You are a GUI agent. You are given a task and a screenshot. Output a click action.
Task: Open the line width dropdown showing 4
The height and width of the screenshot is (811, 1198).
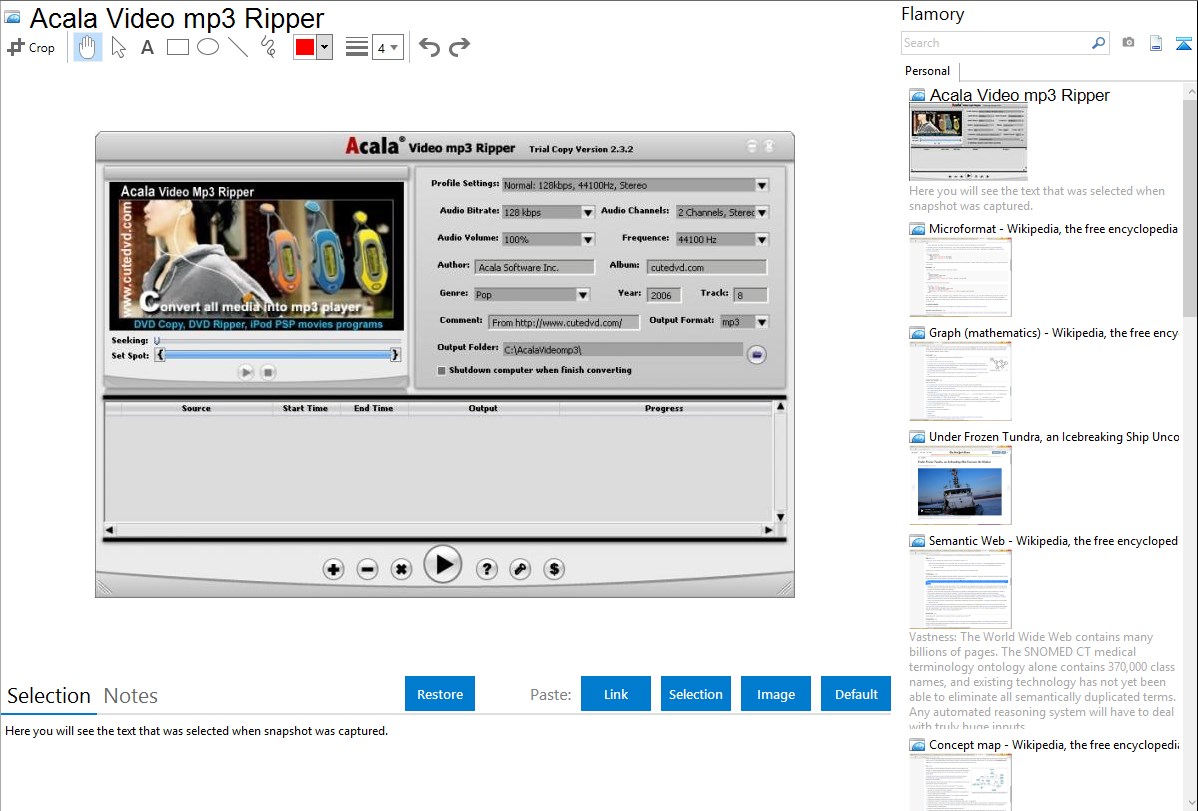click(x=388, y=47)
